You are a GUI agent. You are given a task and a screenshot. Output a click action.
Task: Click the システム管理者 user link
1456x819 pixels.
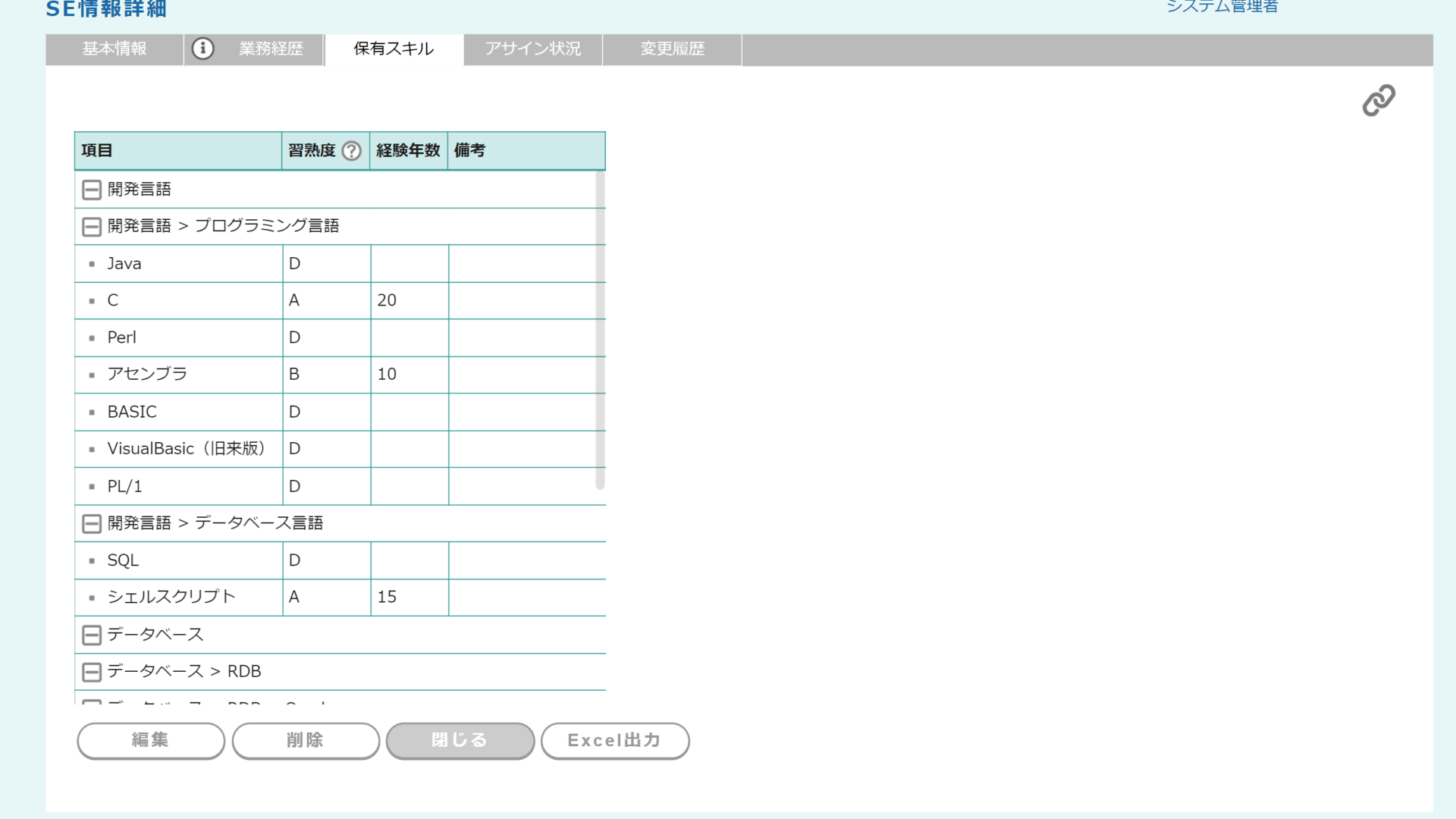1222,7
